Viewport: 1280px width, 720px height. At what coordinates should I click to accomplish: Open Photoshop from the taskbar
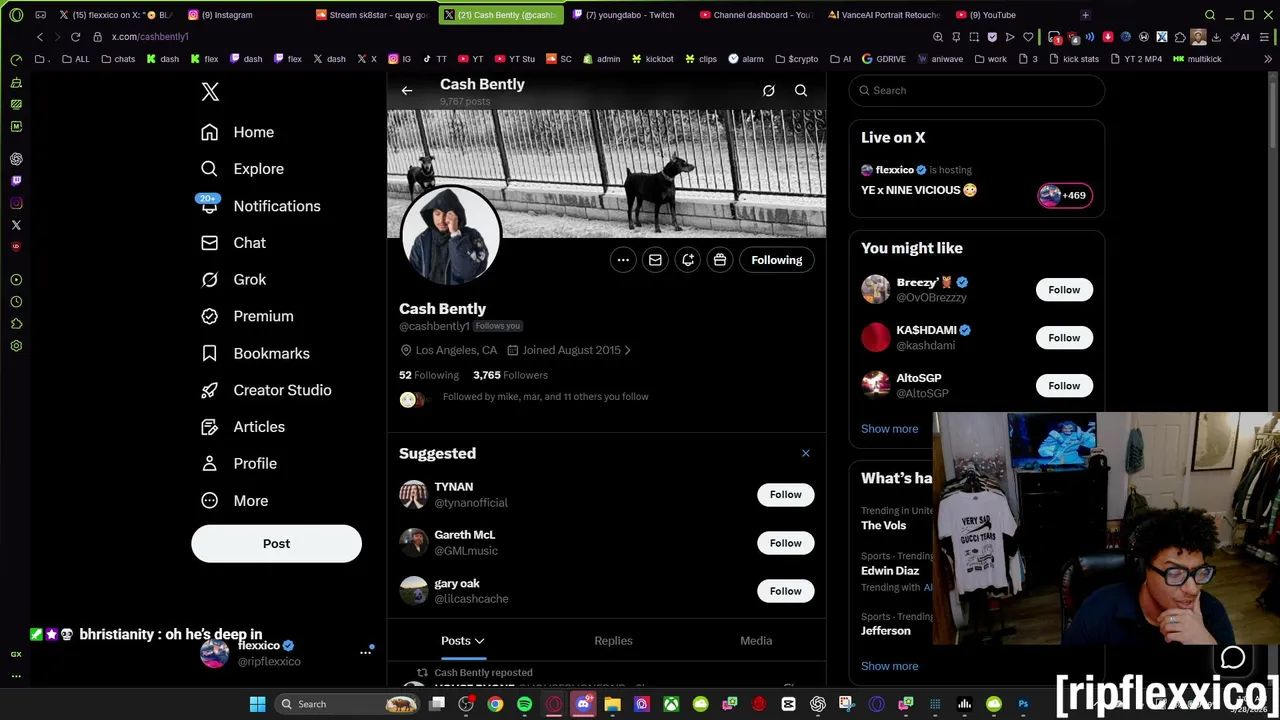click(1023, 704)
